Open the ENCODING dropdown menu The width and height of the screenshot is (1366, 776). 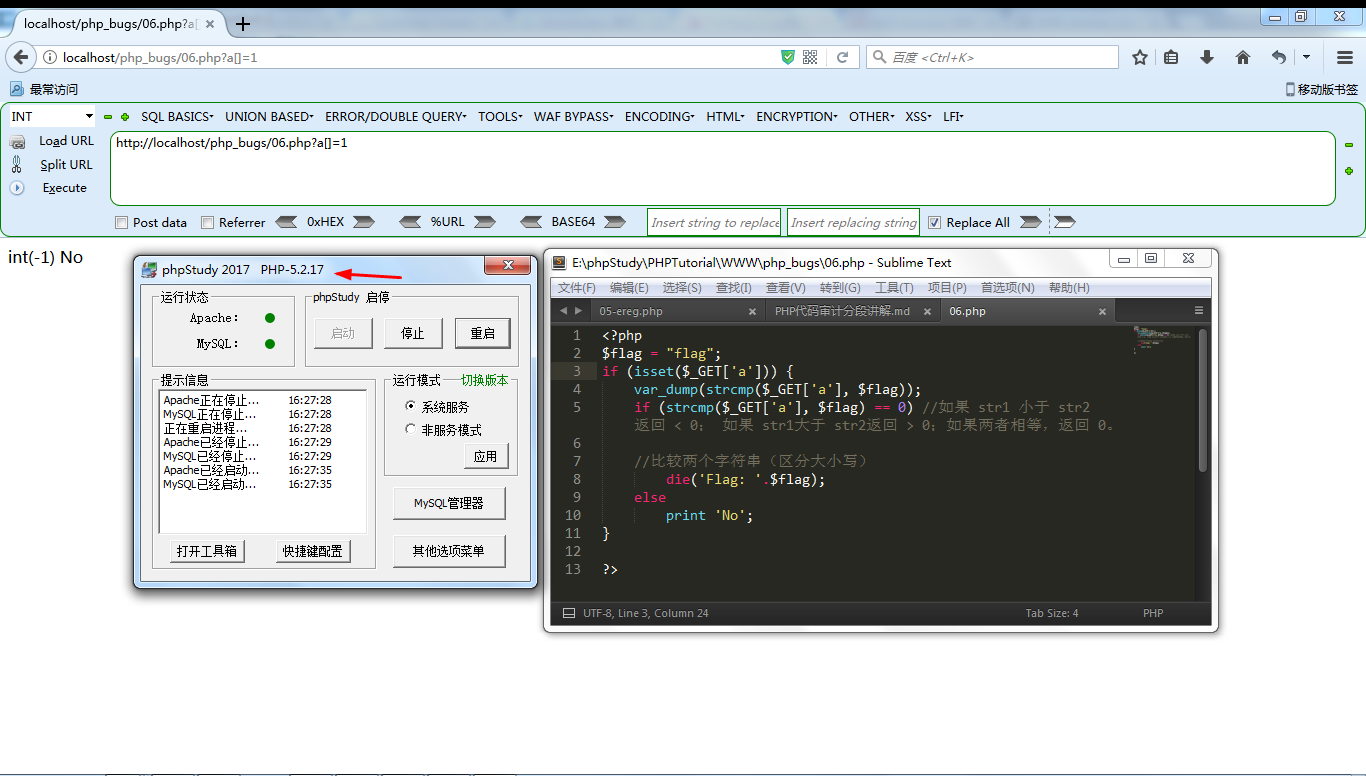coord(660,117)
